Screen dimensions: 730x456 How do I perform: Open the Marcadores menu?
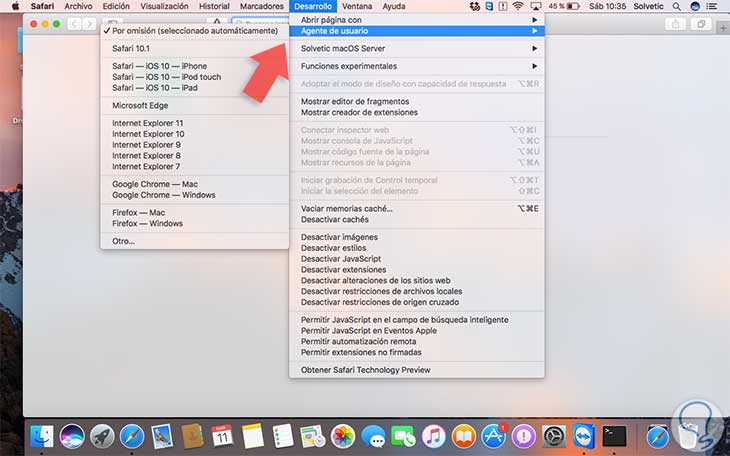click(262, 6)
